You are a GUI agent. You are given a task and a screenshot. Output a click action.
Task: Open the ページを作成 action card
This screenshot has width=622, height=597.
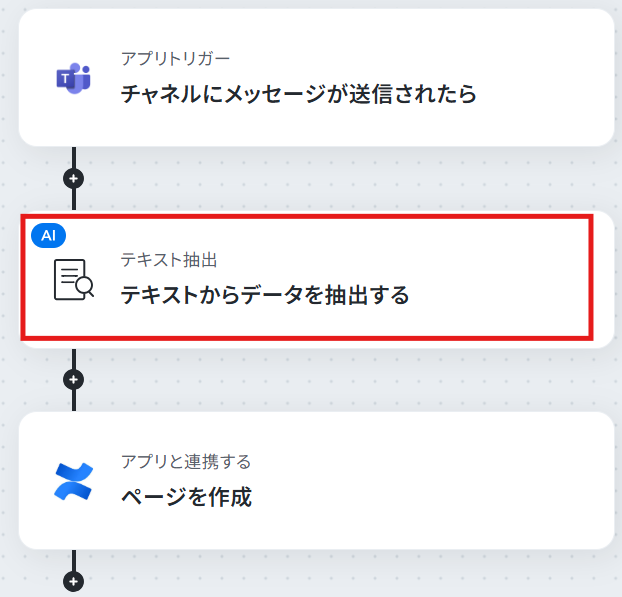317,481
